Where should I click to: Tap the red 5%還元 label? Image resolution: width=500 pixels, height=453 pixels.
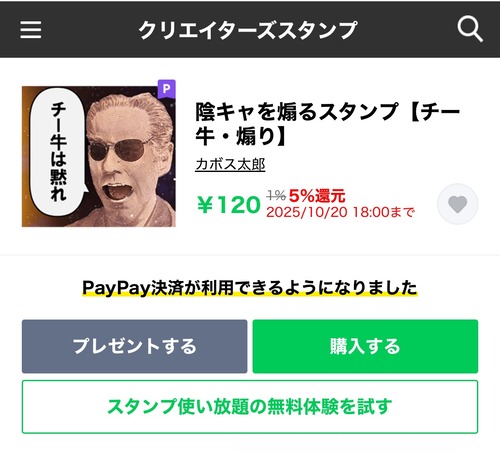[317, 196]
